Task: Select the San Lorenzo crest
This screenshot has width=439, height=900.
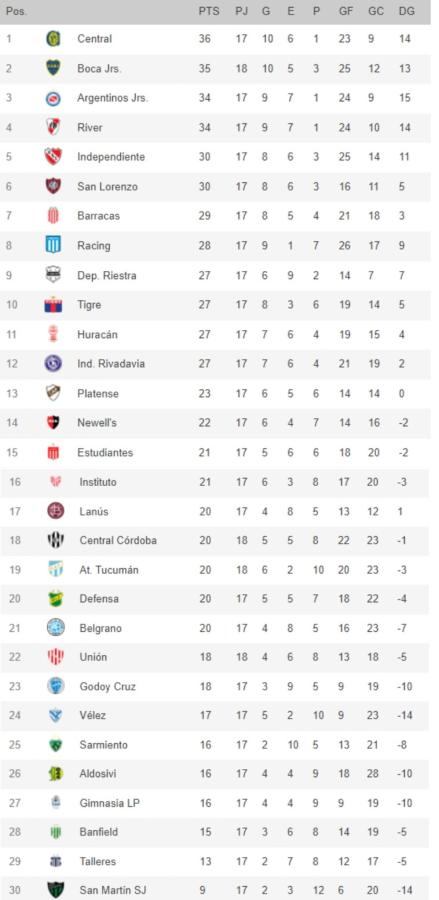Action: [53, 186]
